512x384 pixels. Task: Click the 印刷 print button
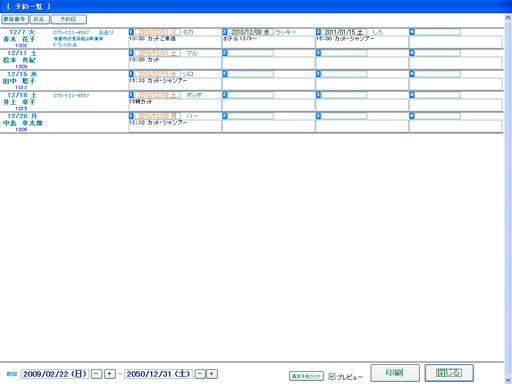click(395, 373)
